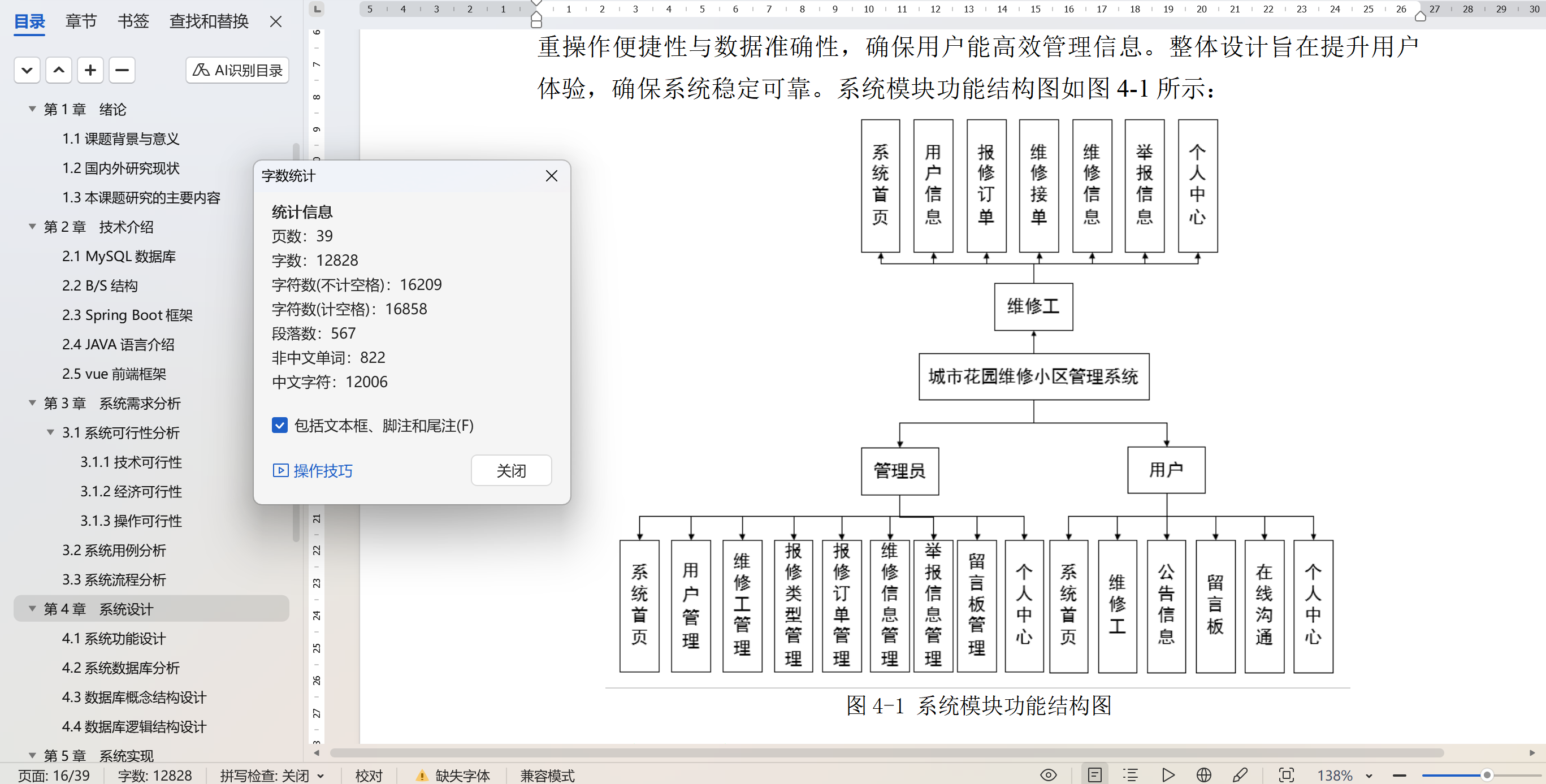
Task: Collapse 第4章 系统设计 tree node
Action: pos(32,609)
